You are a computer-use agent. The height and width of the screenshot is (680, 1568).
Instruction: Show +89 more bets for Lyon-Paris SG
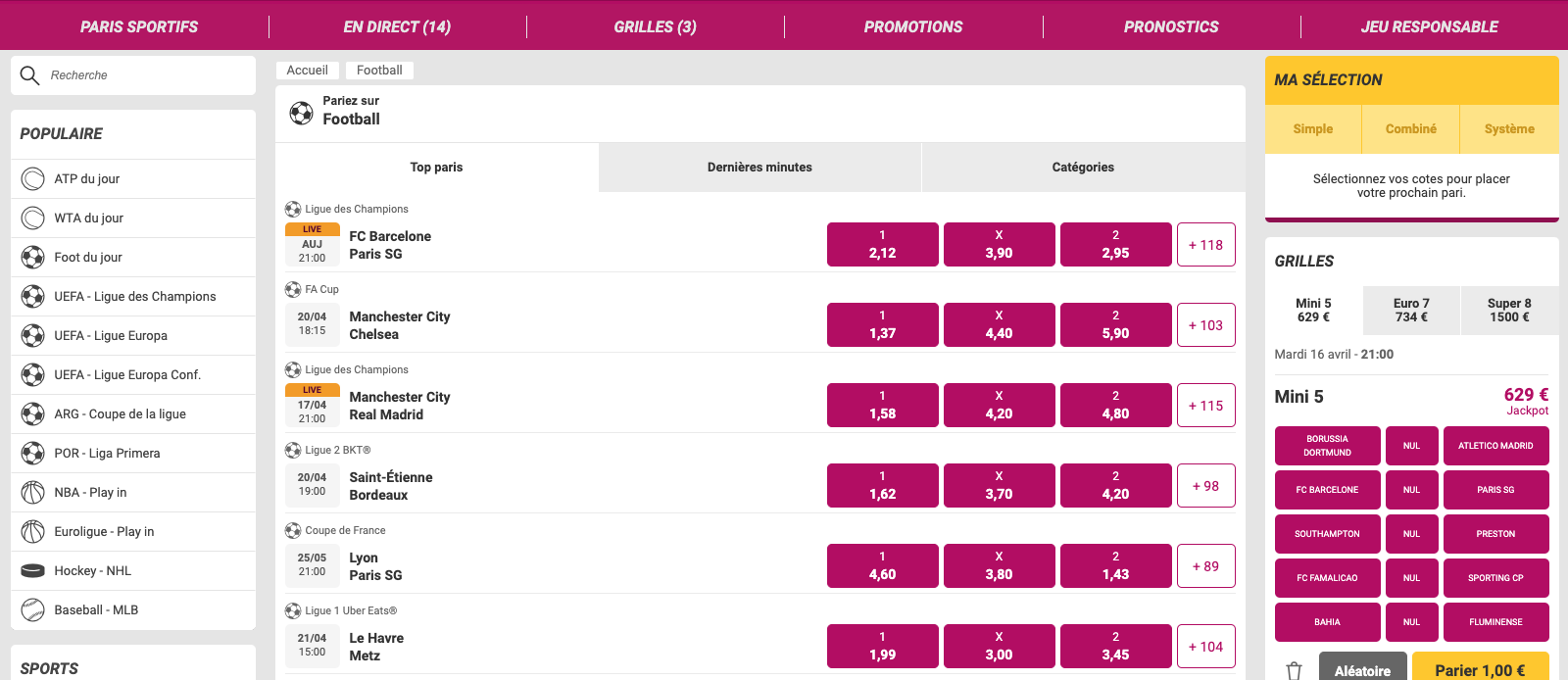click(x=1205, y=566)
